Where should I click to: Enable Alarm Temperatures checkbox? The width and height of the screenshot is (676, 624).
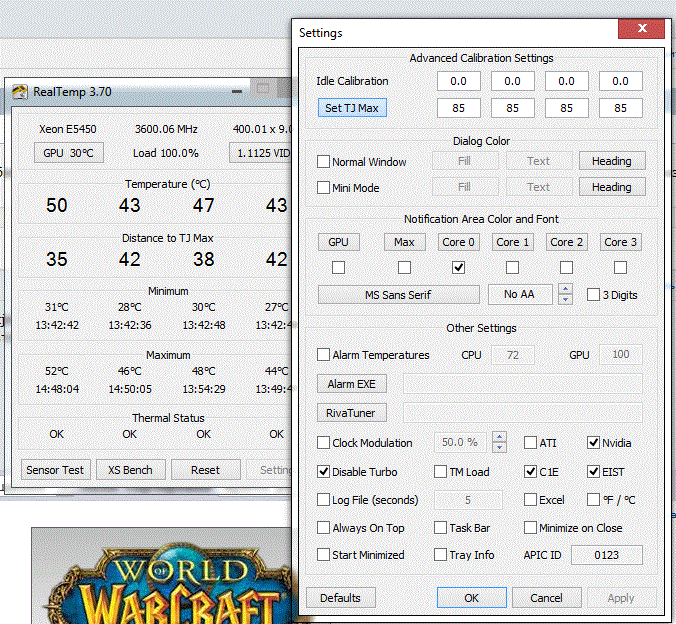(x=323, y=355)
